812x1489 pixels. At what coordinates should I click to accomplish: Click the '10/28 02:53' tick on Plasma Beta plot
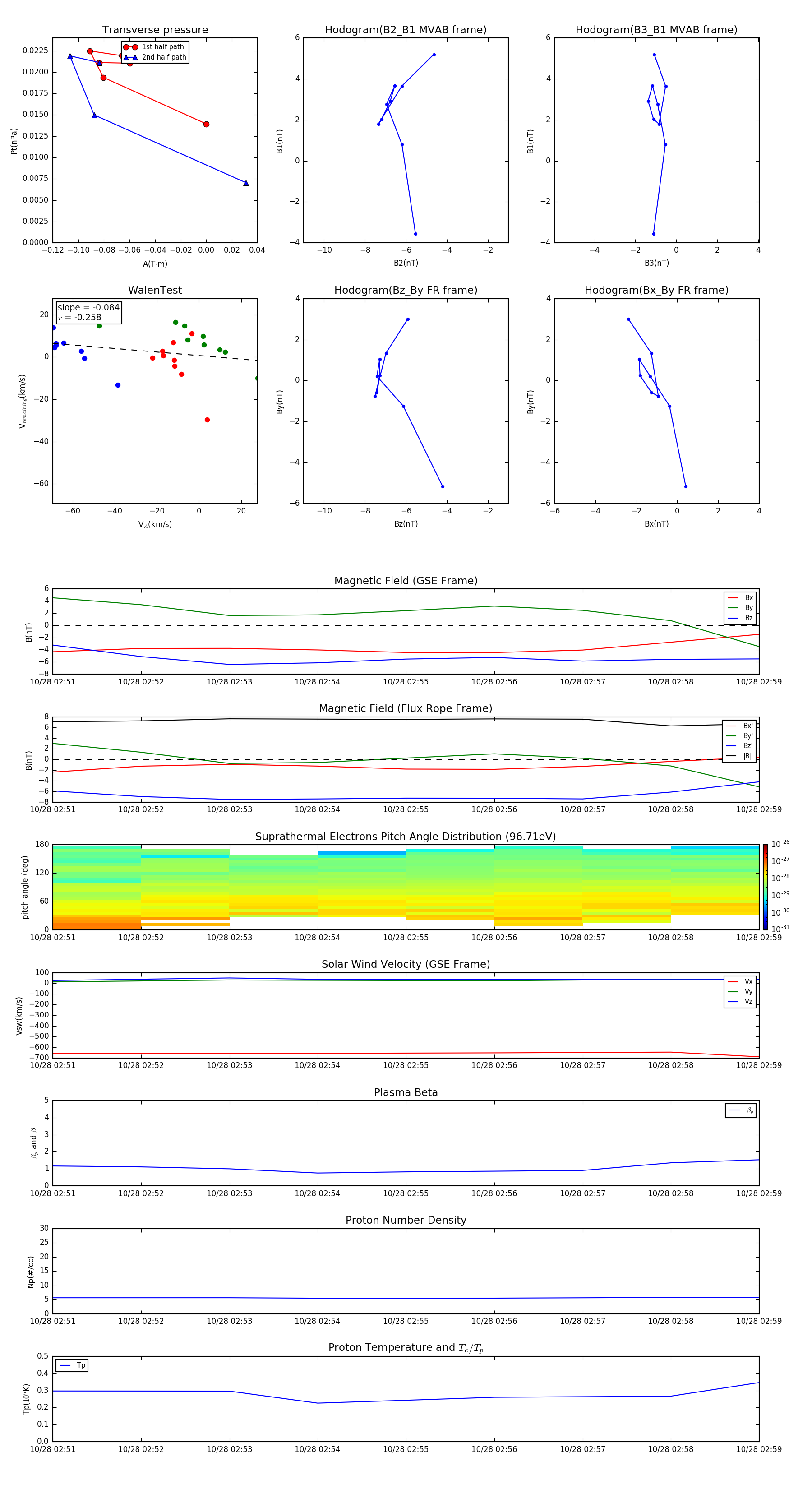tap(230, 1193)
